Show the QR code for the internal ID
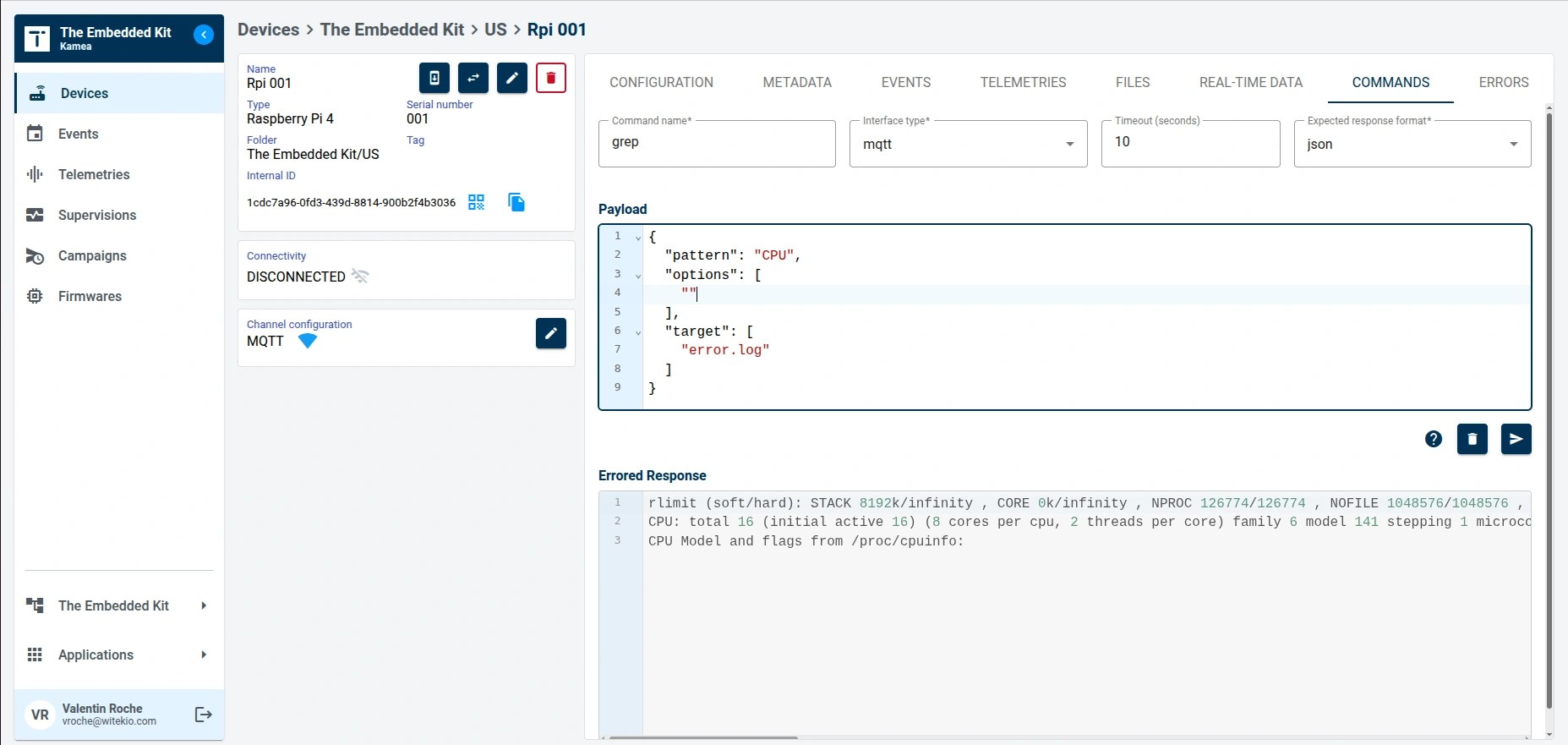Viewport: 1568px width, 745px height. pos(477,202)
